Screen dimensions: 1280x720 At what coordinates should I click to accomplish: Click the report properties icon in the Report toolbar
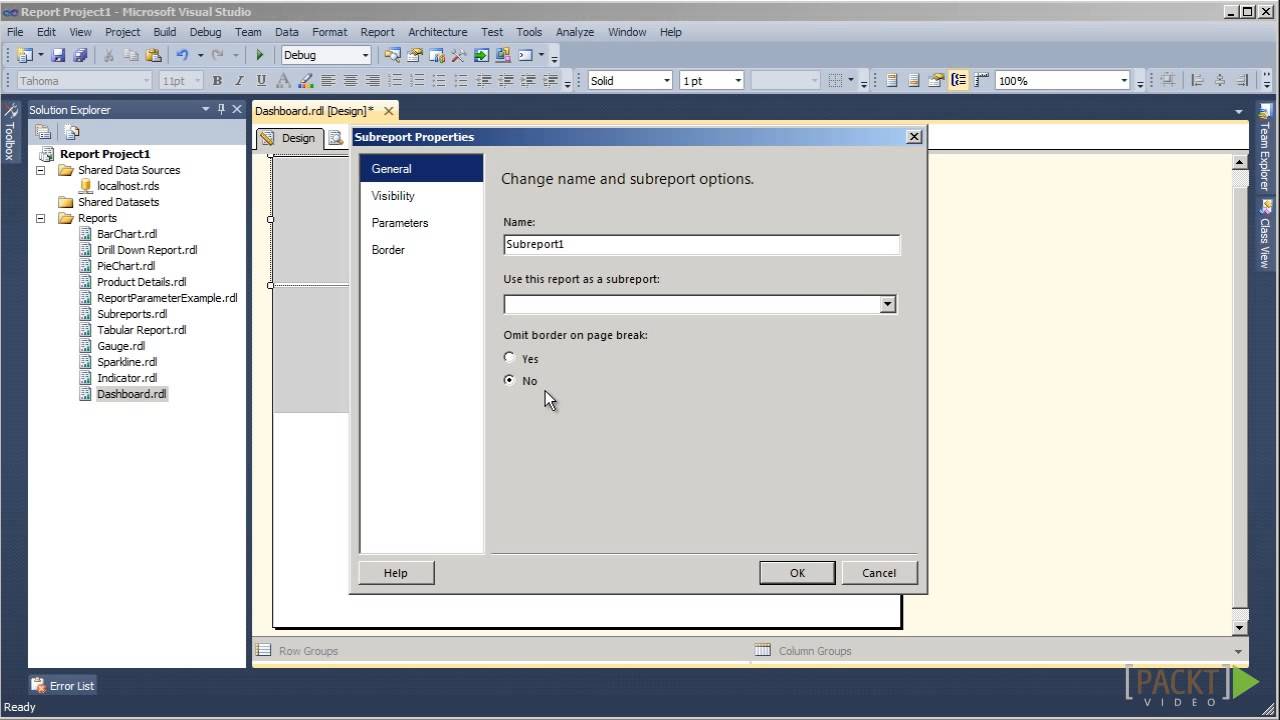[936, 81]
